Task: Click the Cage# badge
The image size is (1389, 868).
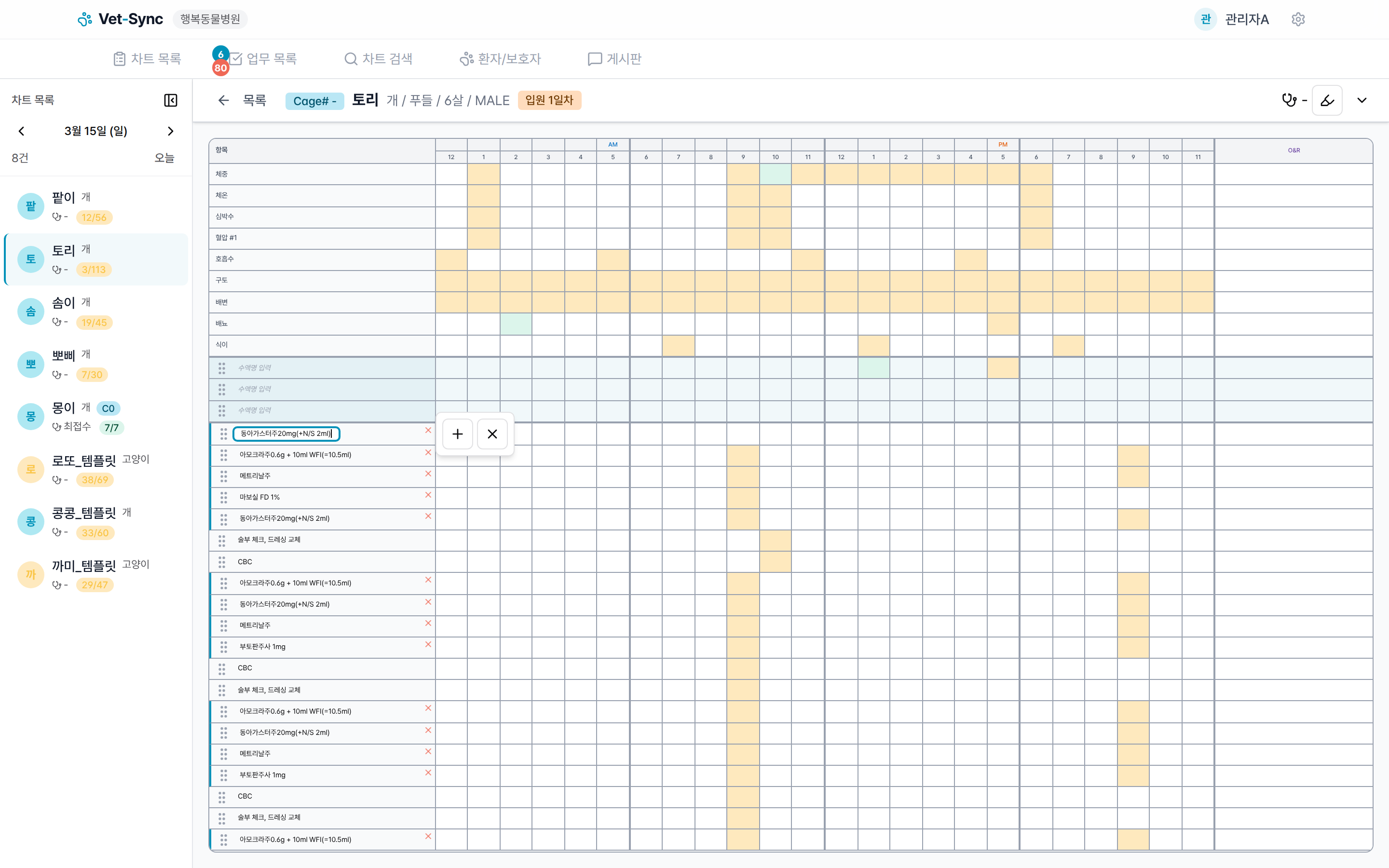Action: pyautogui.click(x=314, y=101)
